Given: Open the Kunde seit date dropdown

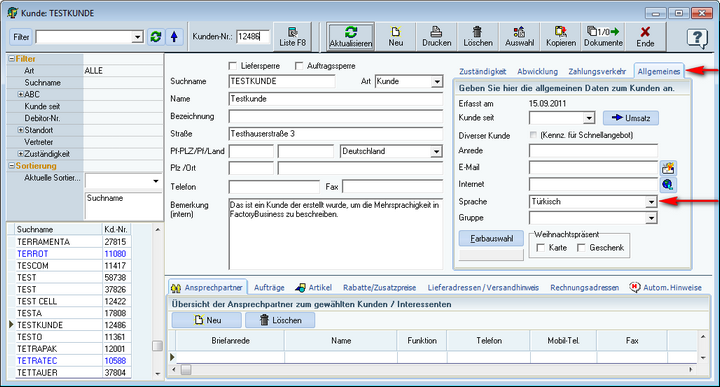Looking at the screenshot, I should [589, 118].
